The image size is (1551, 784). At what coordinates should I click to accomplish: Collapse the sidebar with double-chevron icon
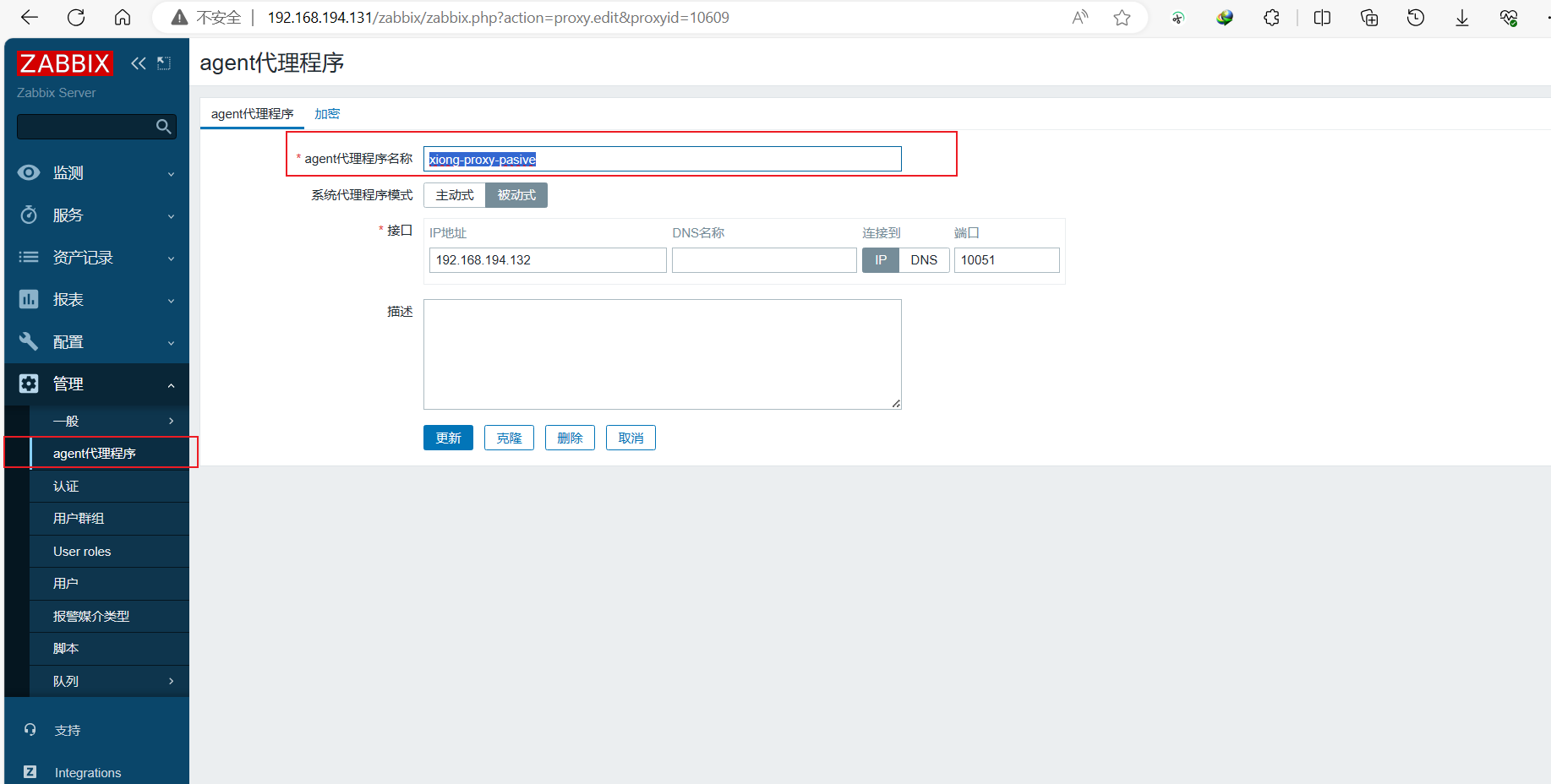coord(139,63)
